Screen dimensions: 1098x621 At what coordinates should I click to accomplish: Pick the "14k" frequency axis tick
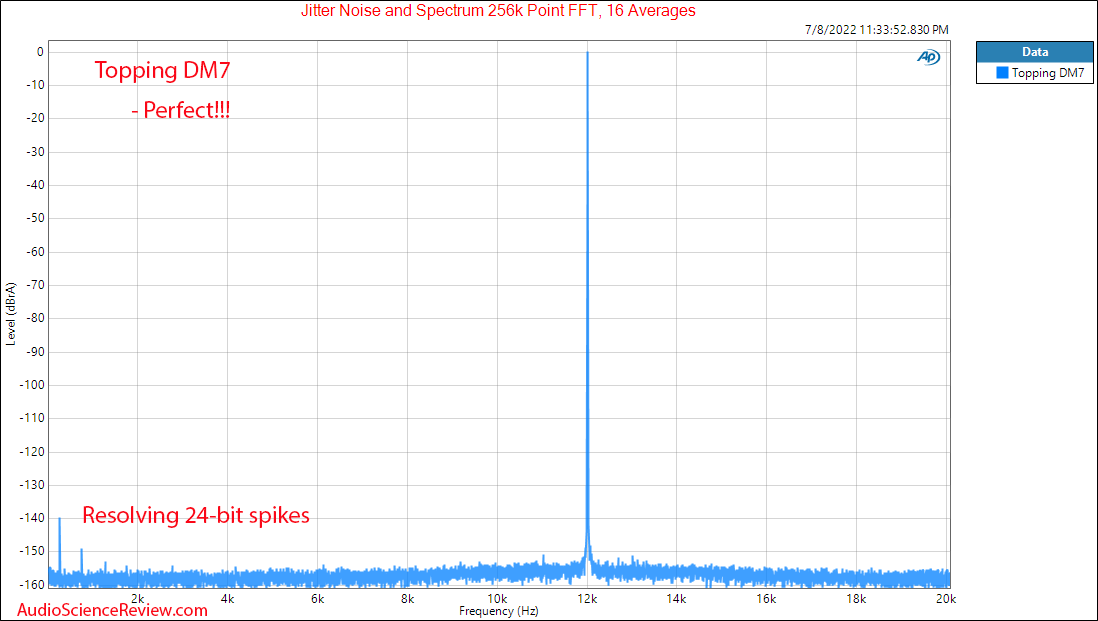[x=676, y=599]
